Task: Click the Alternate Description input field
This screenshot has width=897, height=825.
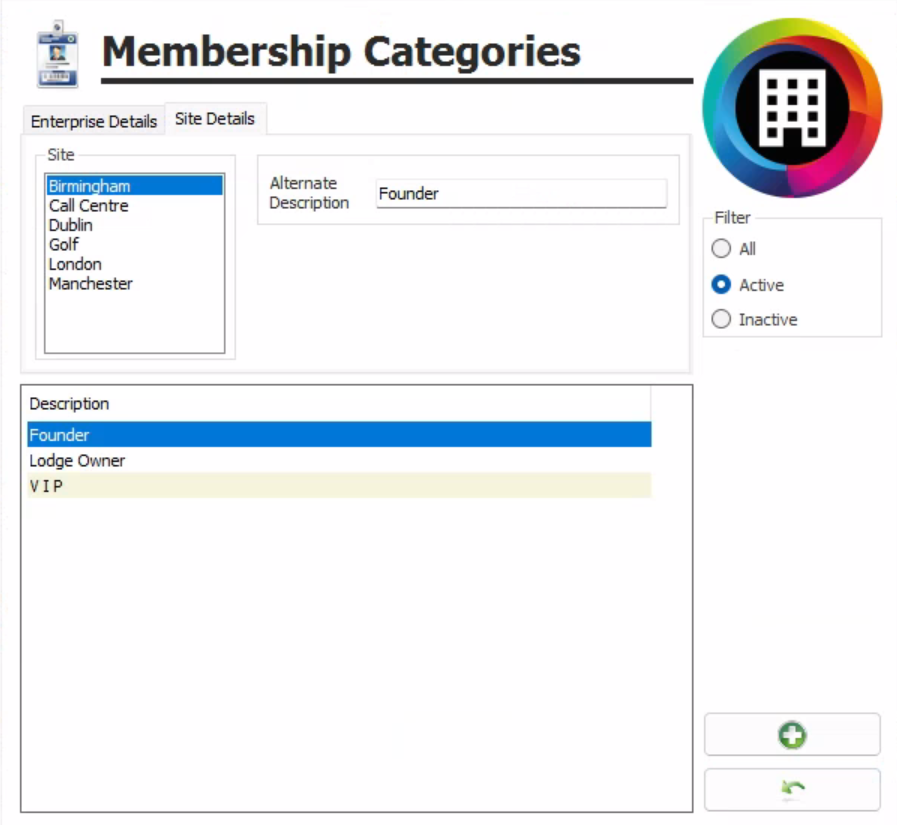Action: 521,193
